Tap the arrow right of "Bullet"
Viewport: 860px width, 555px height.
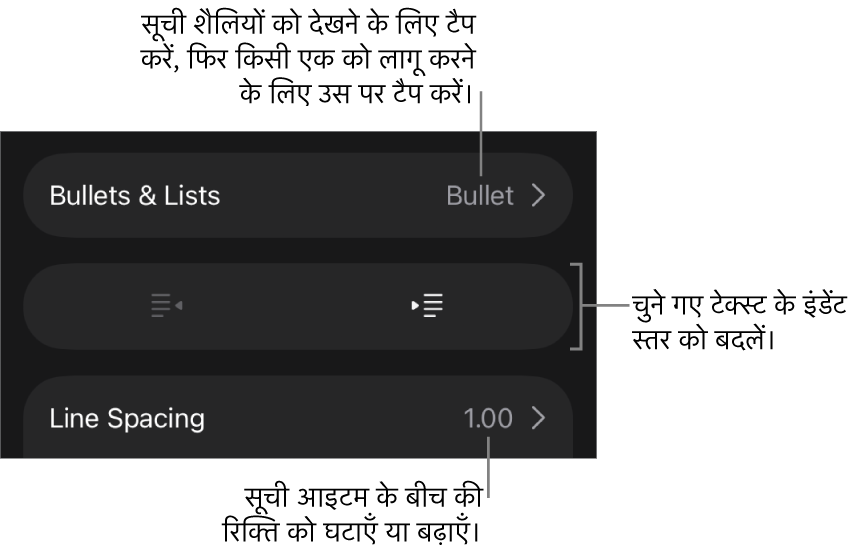pyautogui.click(x=538, y=195)
